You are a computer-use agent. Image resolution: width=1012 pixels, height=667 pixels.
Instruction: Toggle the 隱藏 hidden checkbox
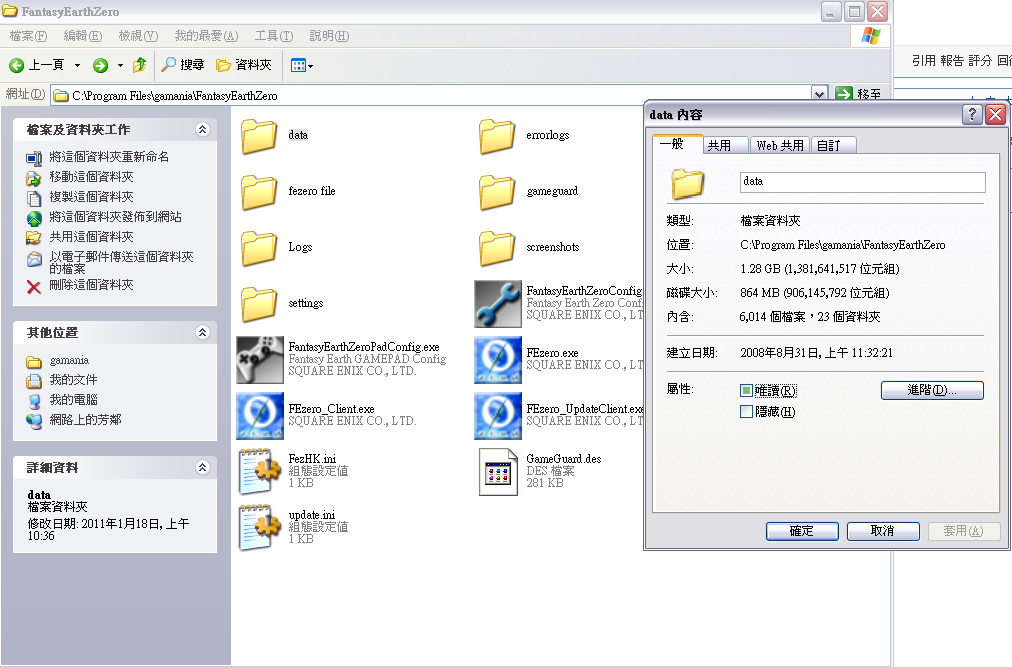(x=746, y=411)
